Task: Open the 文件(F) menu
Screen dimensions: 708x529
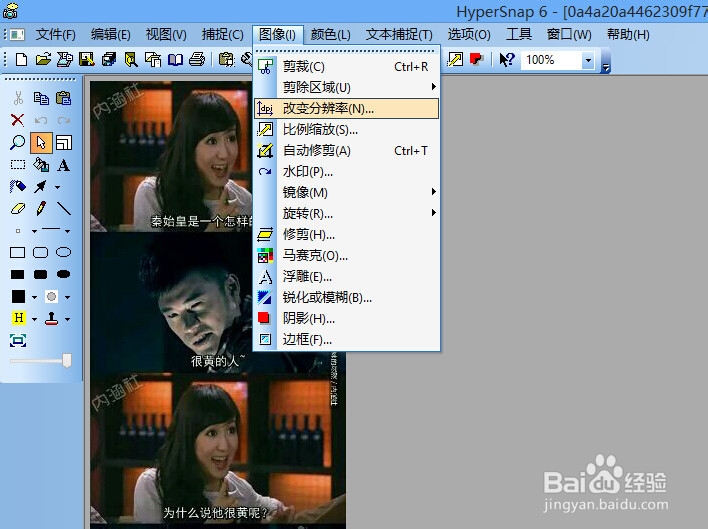Action: coord(56,34)
